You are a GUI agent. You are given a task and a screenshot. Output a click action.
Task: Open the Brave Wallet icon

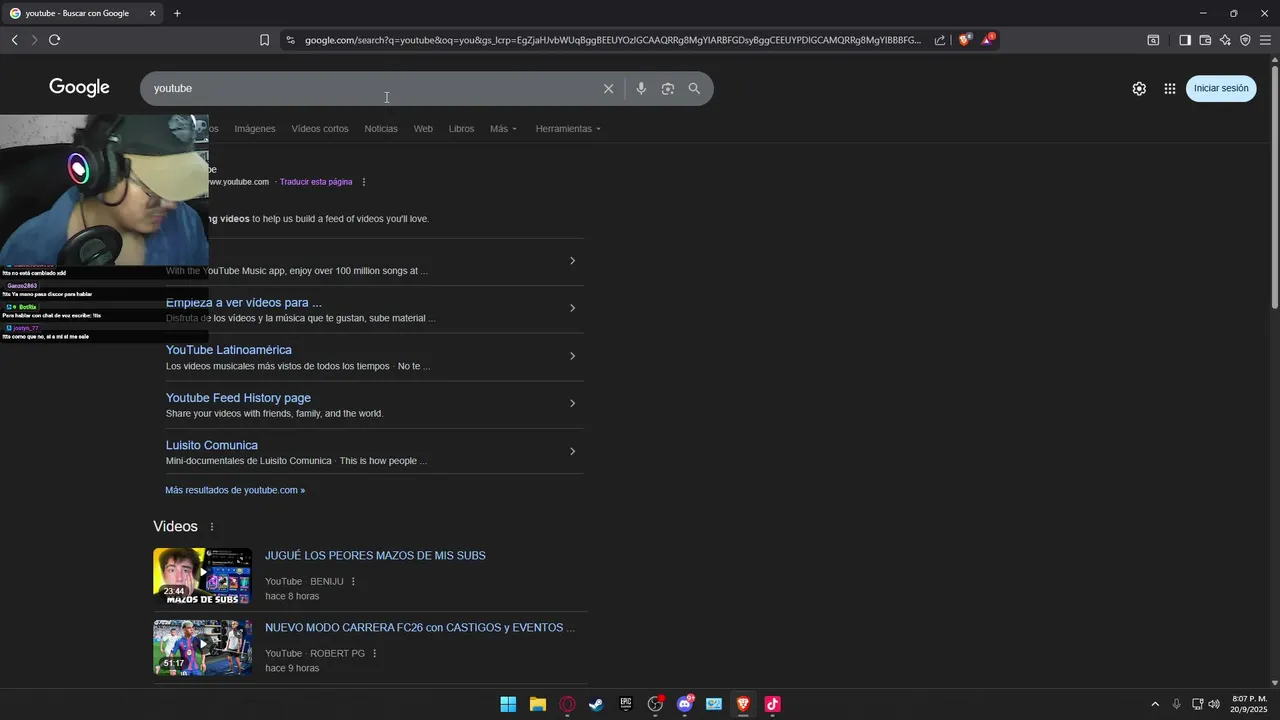click(x=1205, y=40)
